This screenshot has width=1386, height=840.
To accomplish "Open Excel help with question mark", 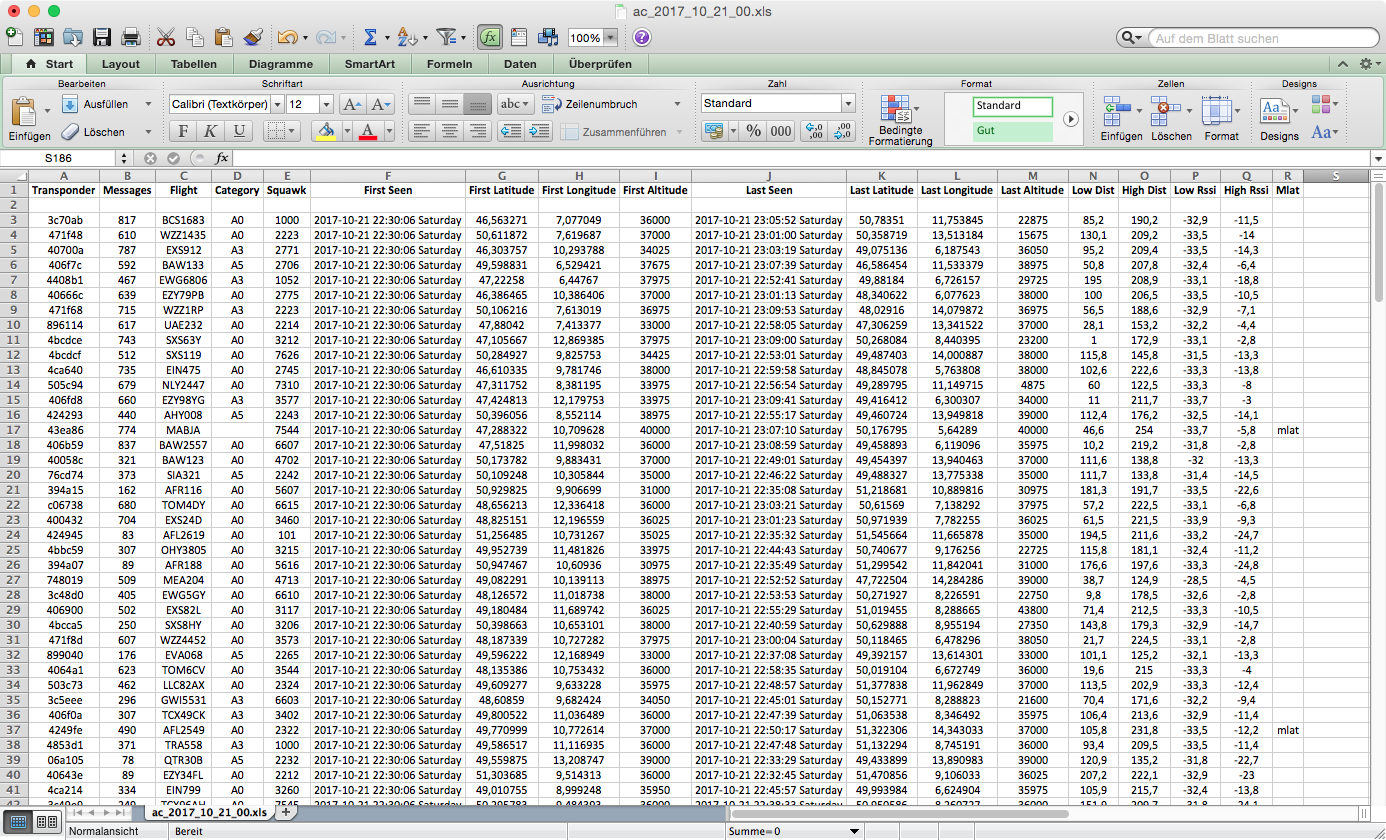I will click(x=642, y=37).
